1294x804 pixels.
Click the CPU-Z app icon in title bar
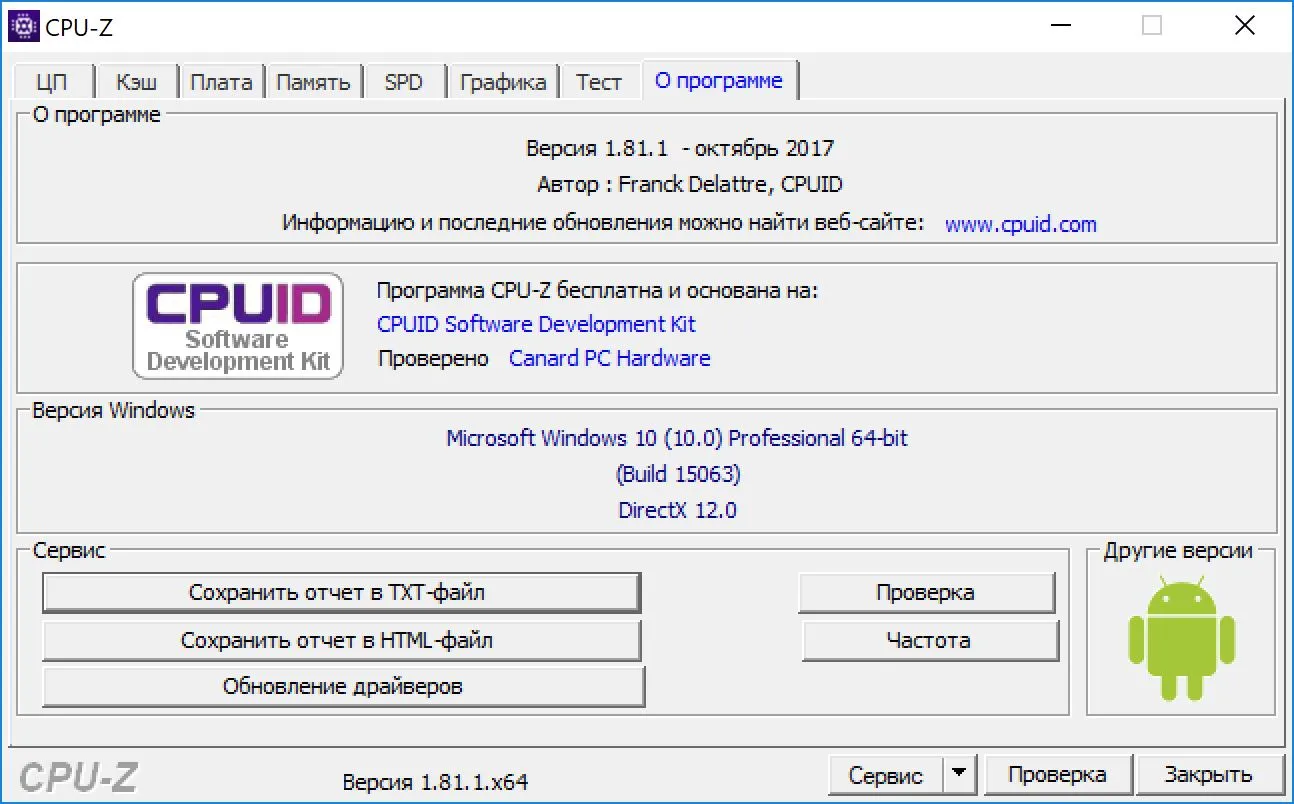[23, 26]
